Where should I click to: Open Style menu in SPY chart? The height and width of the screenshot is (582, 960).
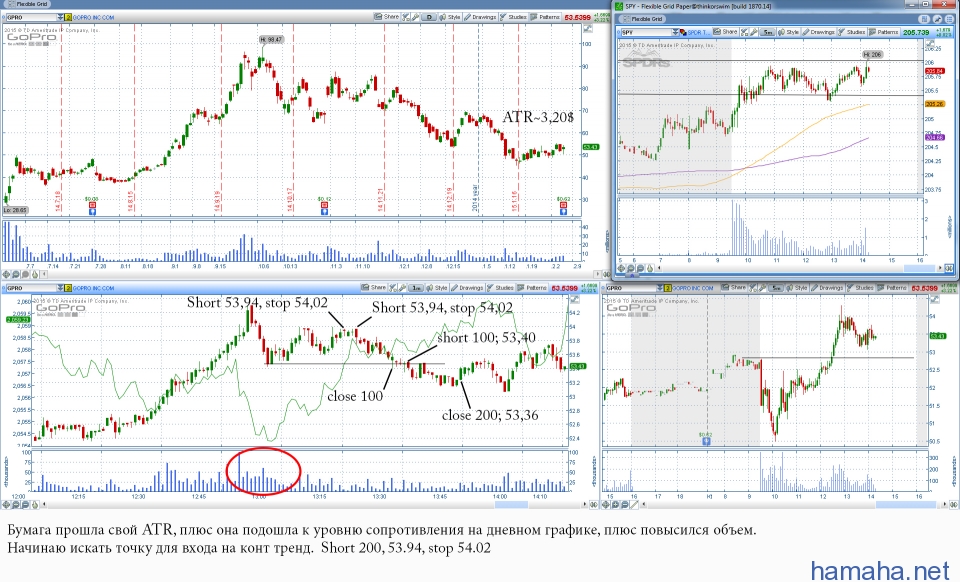coord(789,32)
